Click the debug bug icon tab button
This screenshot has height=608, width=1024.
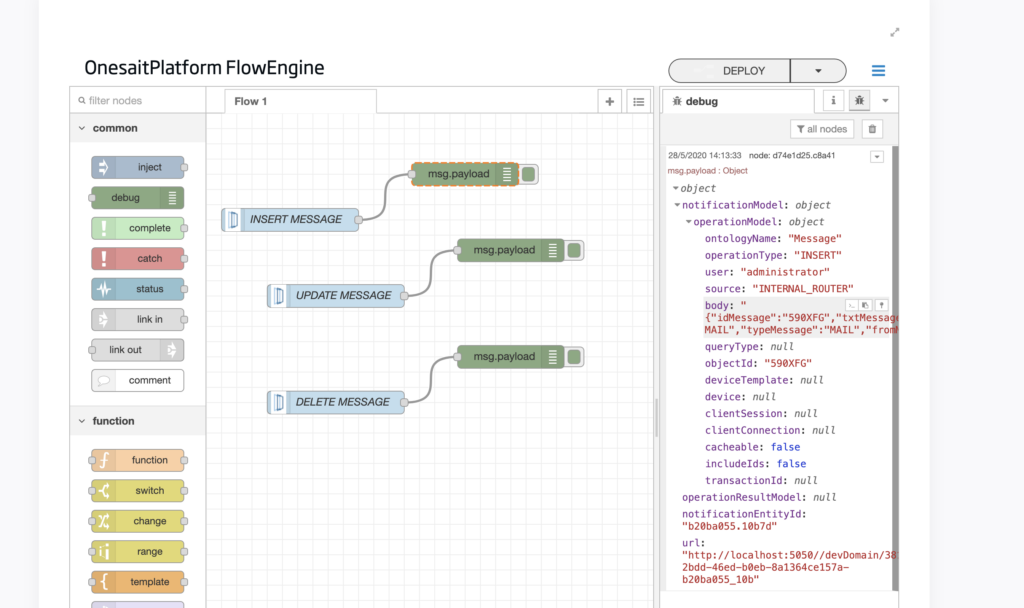tap(859, 101)
